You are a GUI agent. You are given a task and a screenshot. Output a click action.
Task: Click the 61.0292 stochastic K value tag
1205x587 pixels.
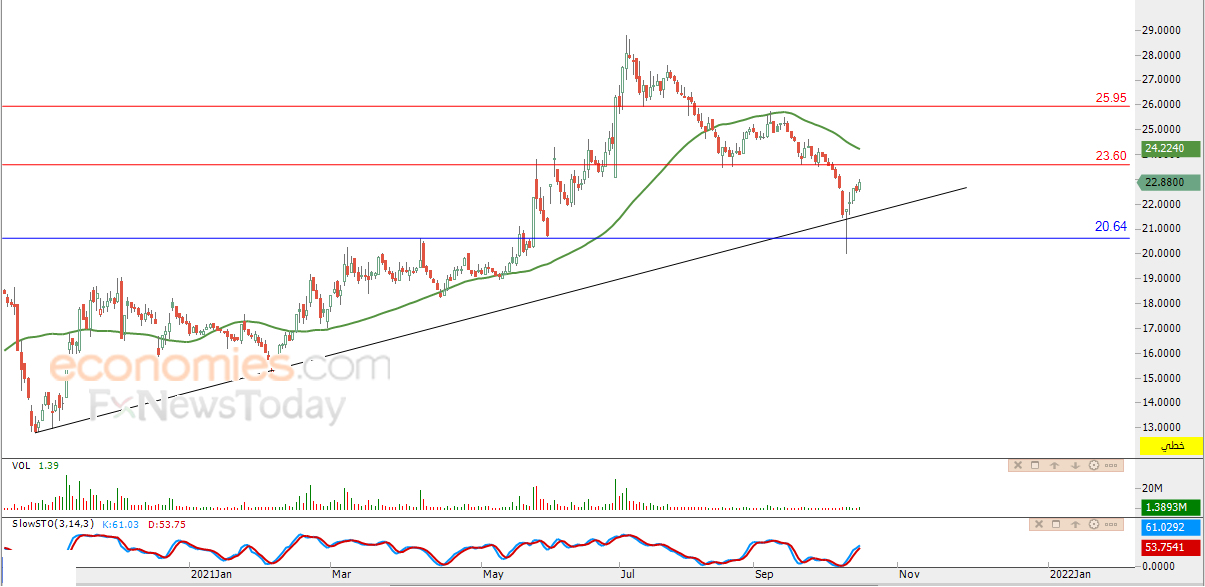pos(1169,527)
